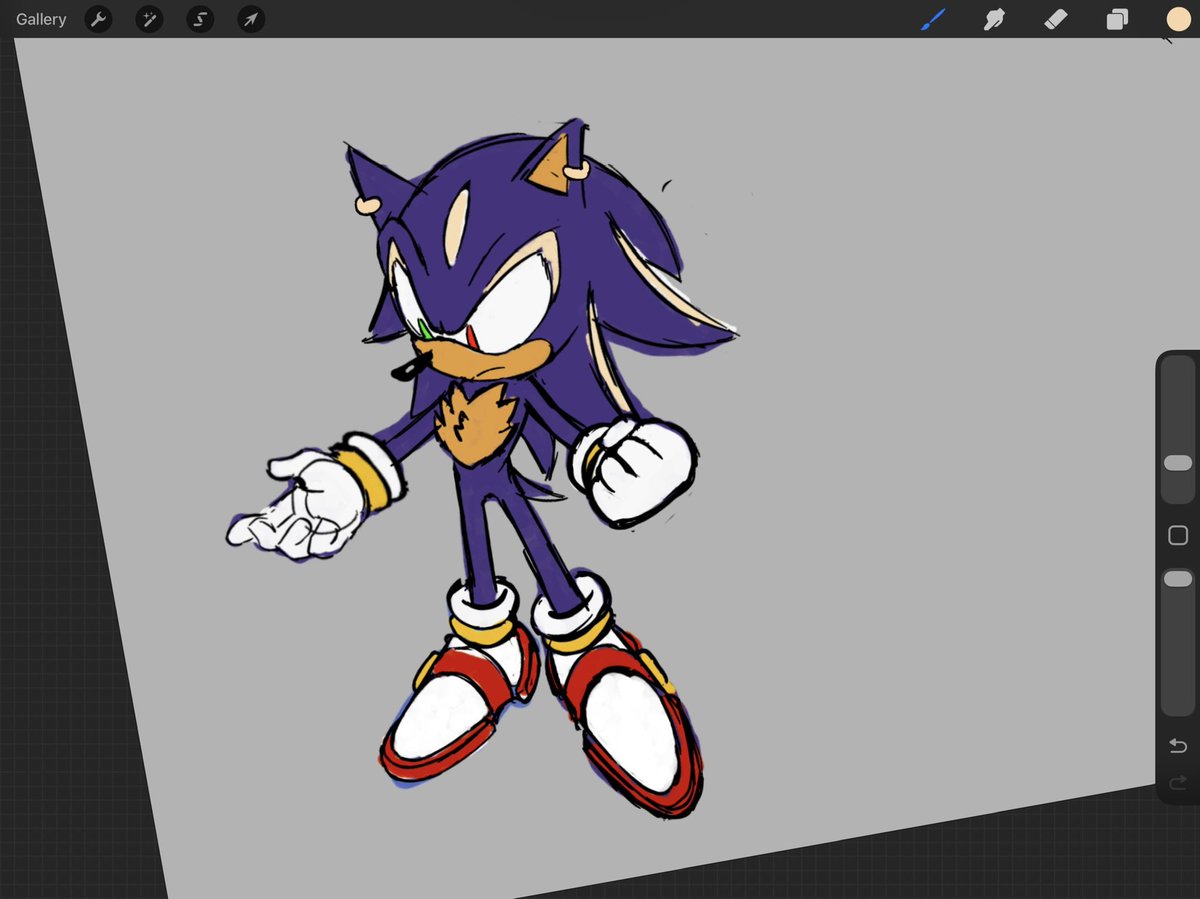Redo the last undone stroke
This screenshot has width=1200, height=899.
(x=1178, y=782)
